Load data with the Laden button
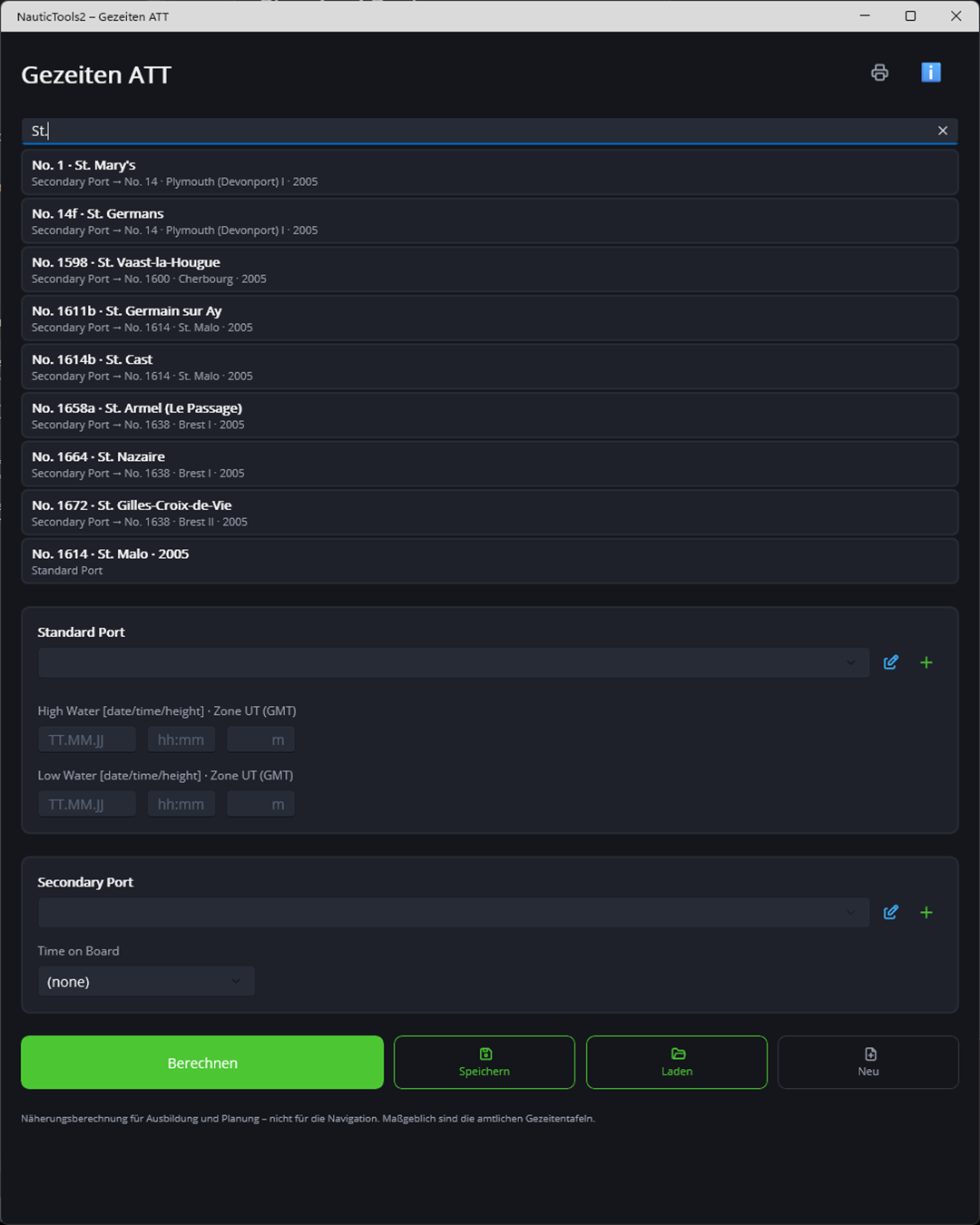980x1225 pixels. click(x=677, y=1063)
